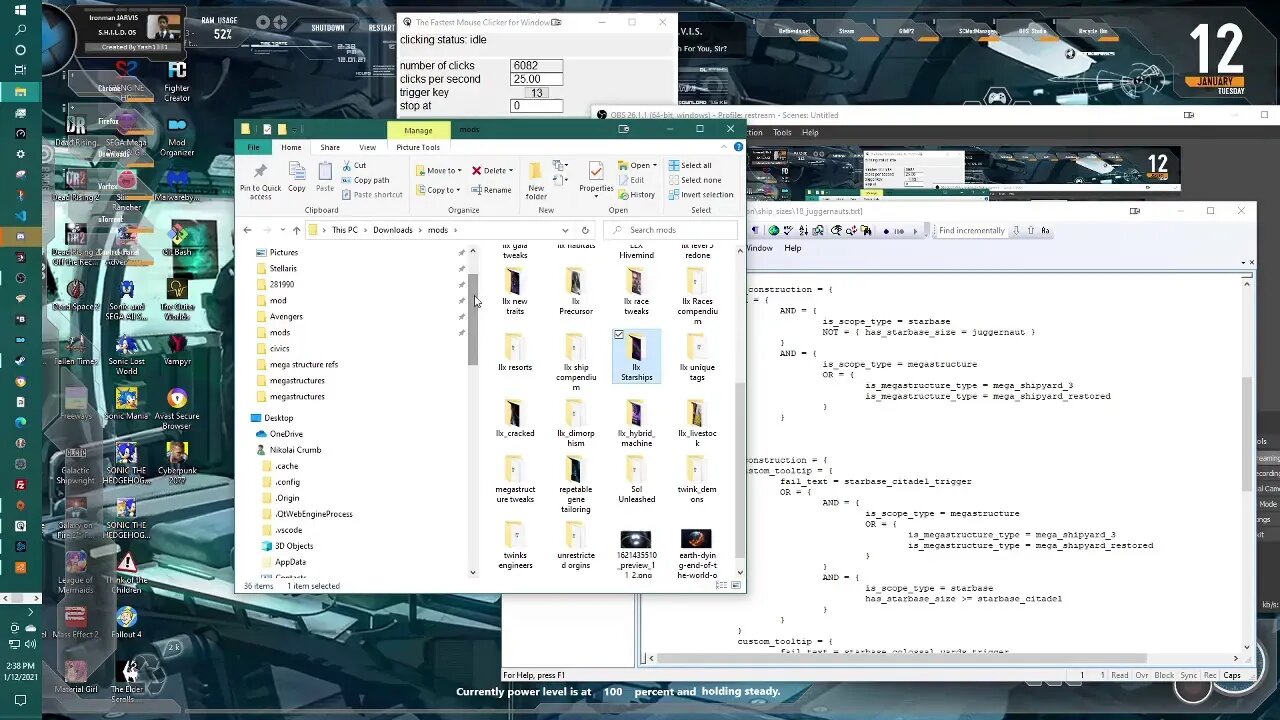This screenshot has height=720, width=1280.
Task: Select the Manage contextual tab
Action: coord(418,130)
